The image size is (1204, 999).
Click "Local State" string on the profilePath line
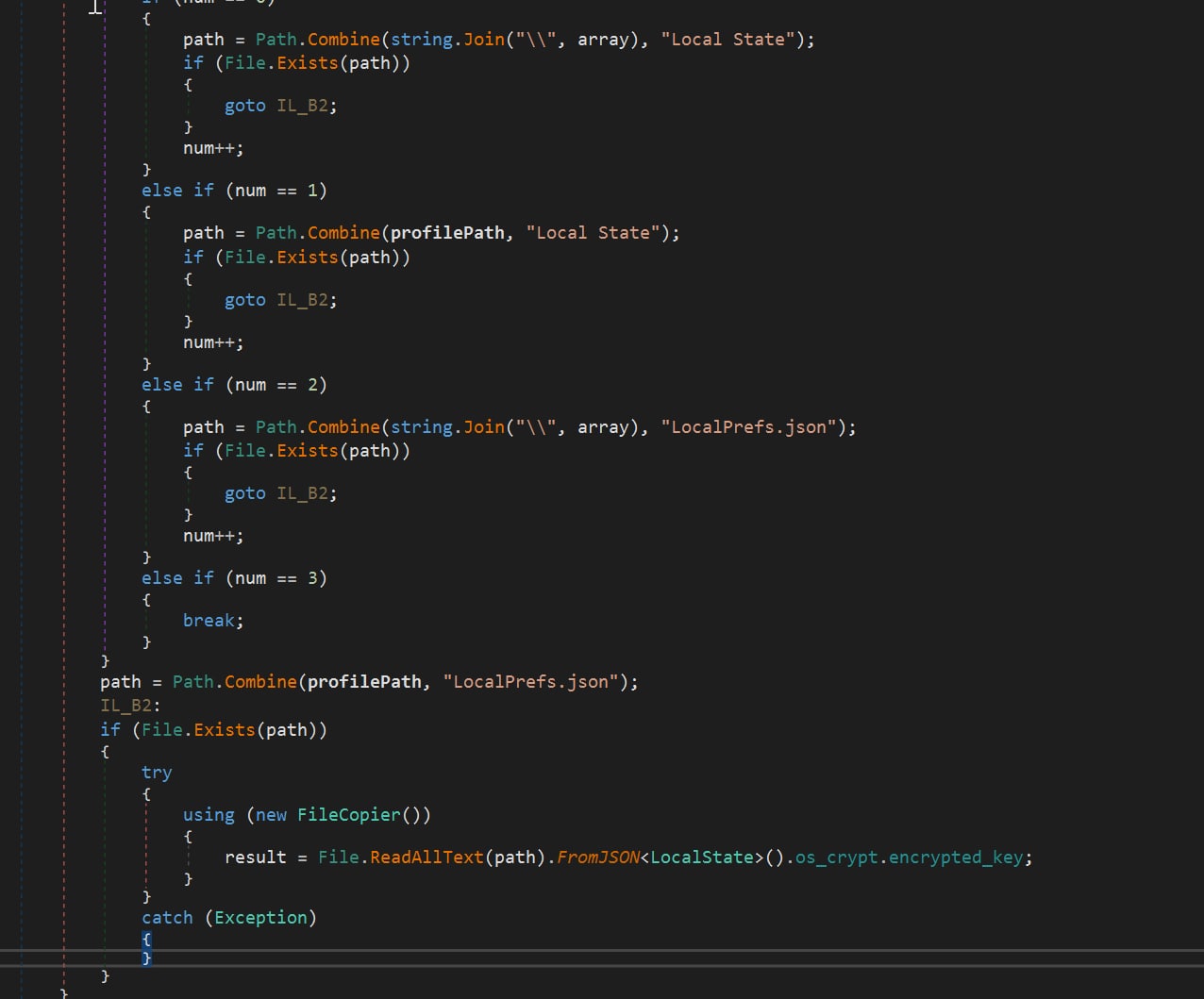coord(594,233)
